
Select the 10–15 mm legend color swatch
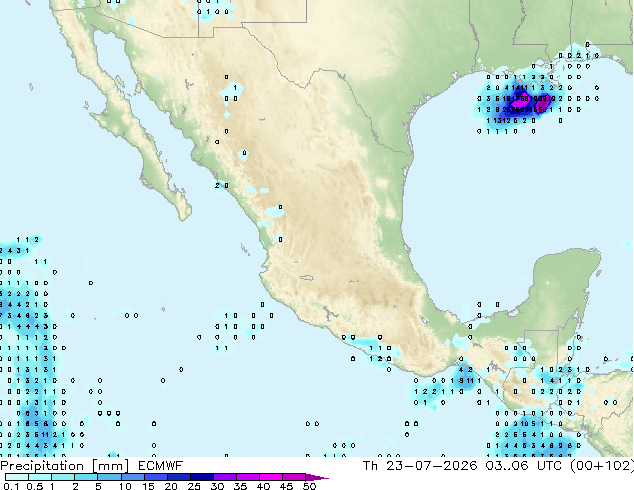pyautogui.click(x=132, y=477)
